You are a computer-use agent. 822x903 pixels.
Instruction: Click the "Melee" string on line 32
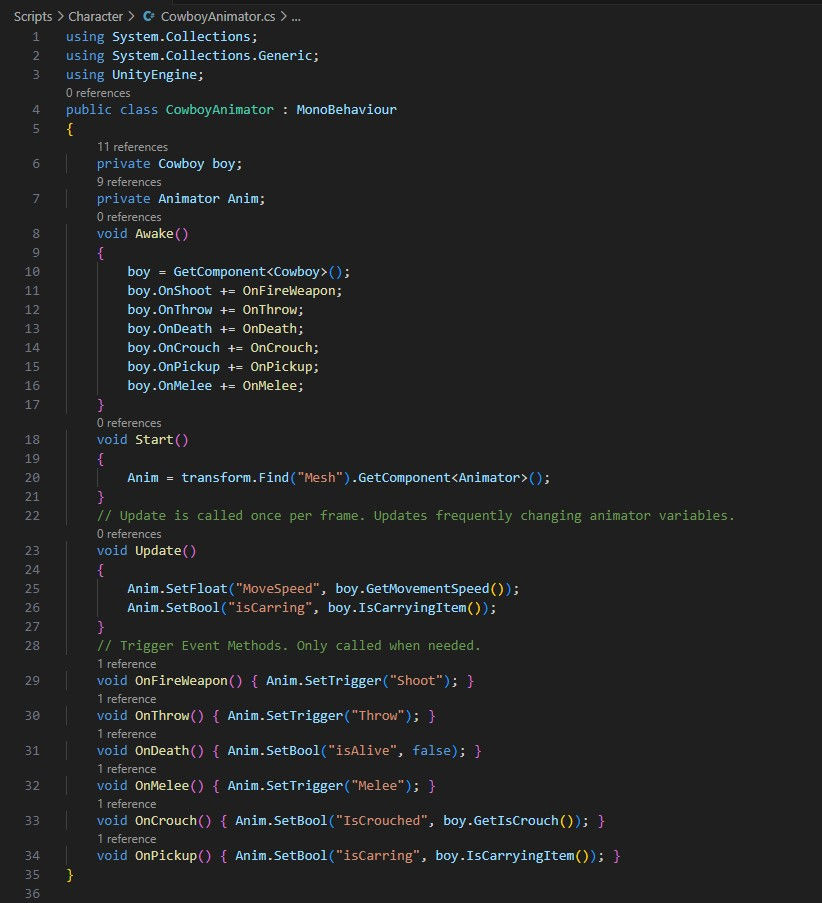click(x=377, y=786)
